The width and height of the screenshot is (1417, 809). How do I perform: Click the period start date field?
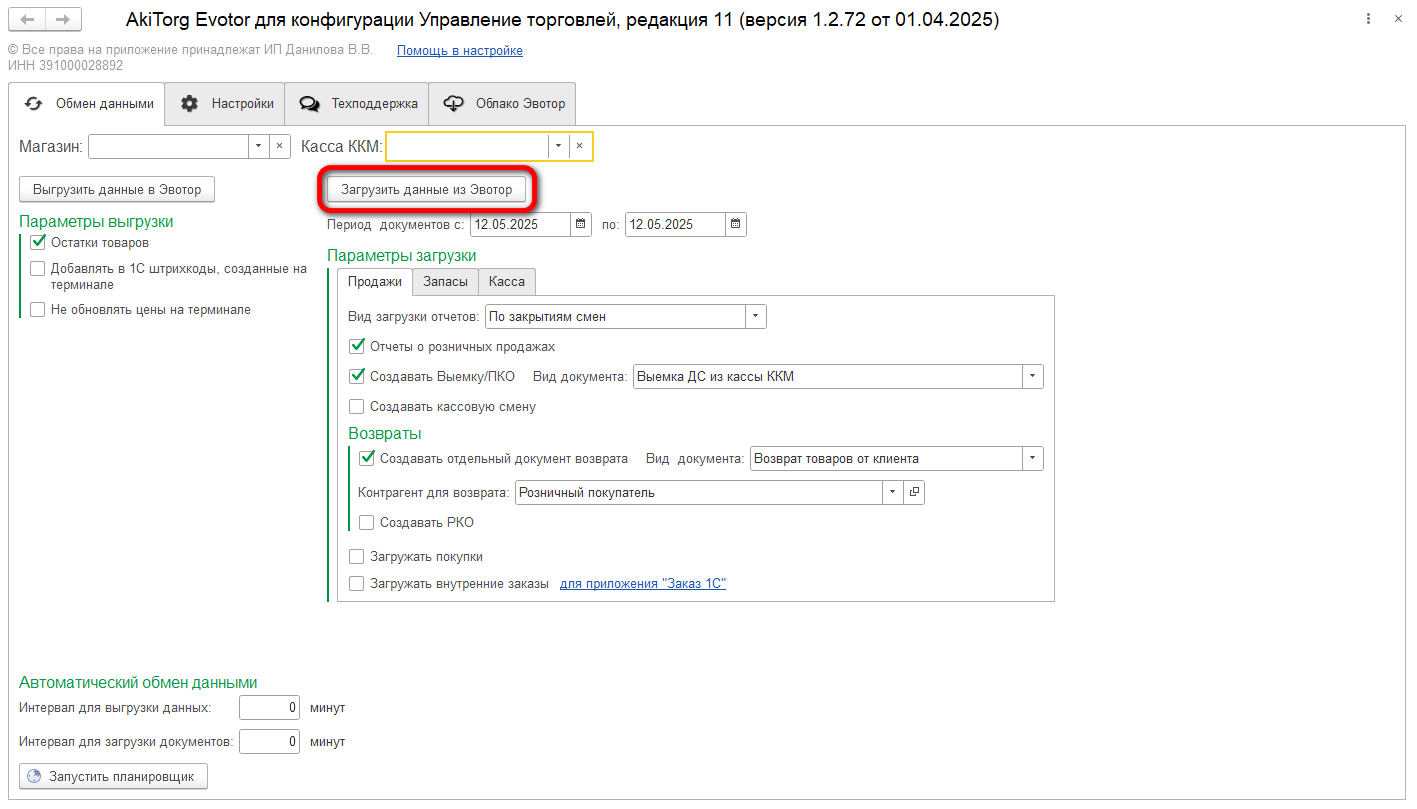pos(520,224)
